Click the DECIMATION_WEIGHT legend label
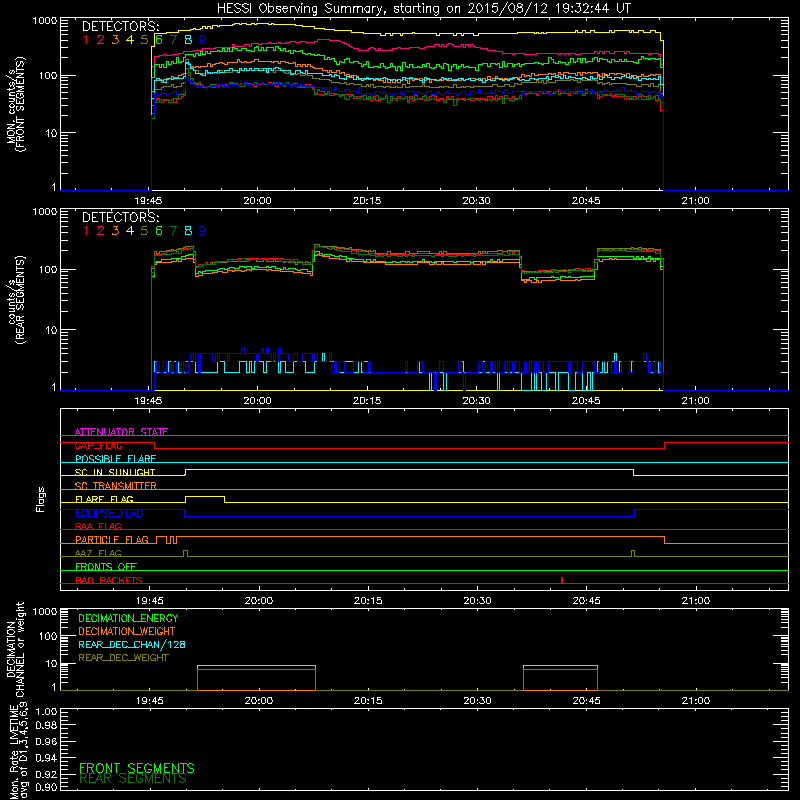The image size is (800, 800). (127, 631)
